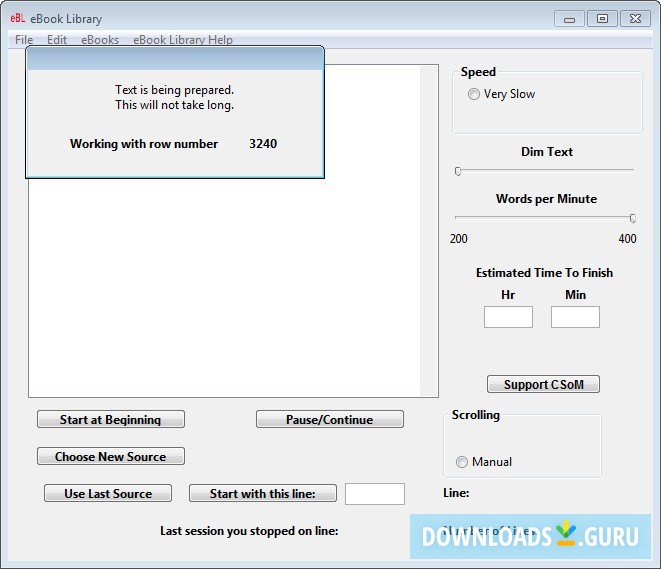Viewport: 661px width, 569px height.
Task: Maximize the eBook Library window
Action: [602, 19]
